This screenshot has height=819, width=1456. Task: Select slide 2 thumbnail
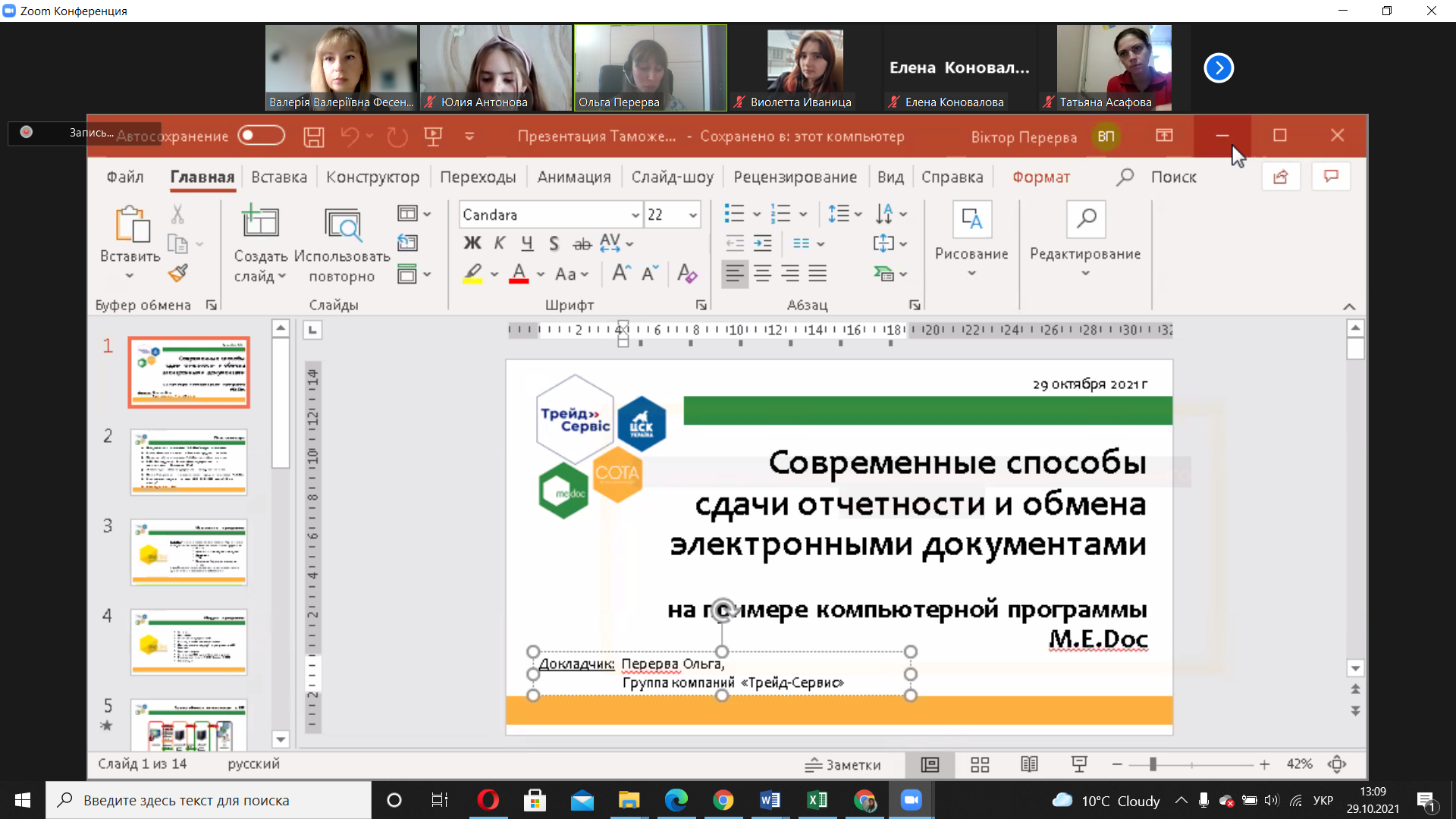(x=189, y=463)
